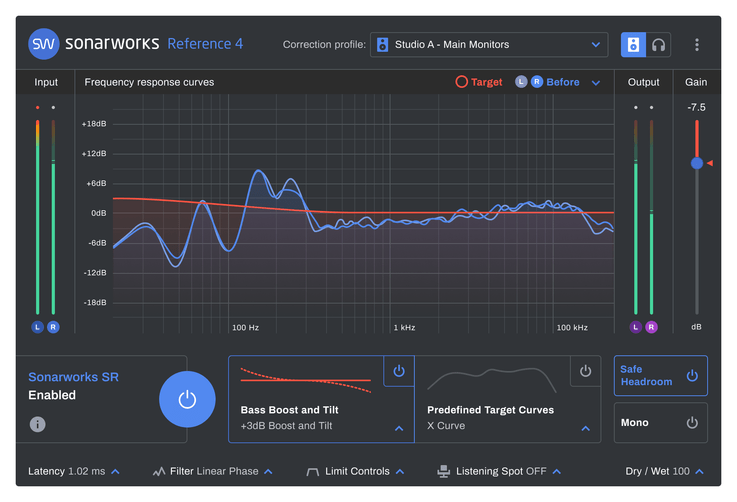This screenshot has width=737, height=502.
Task: Click the Sonarworks SW logo
Action: point(43,44)
